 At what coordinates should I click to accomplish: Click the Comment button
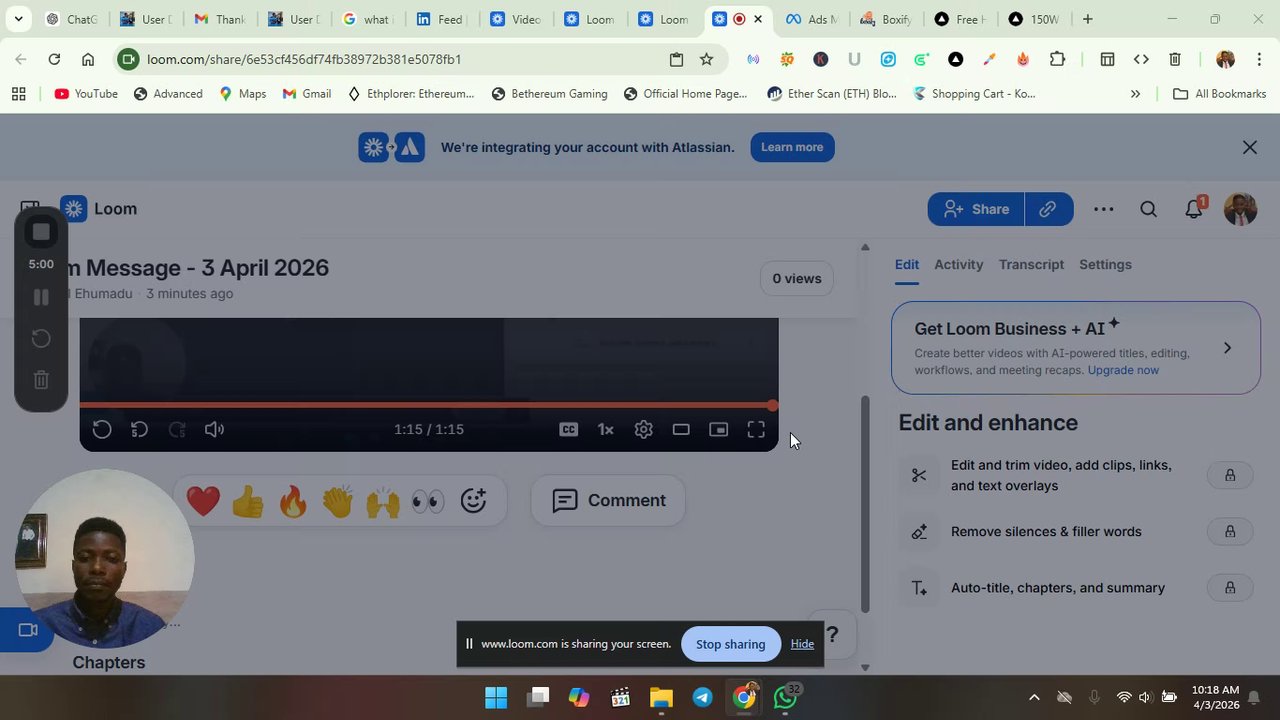pos(608,500)
